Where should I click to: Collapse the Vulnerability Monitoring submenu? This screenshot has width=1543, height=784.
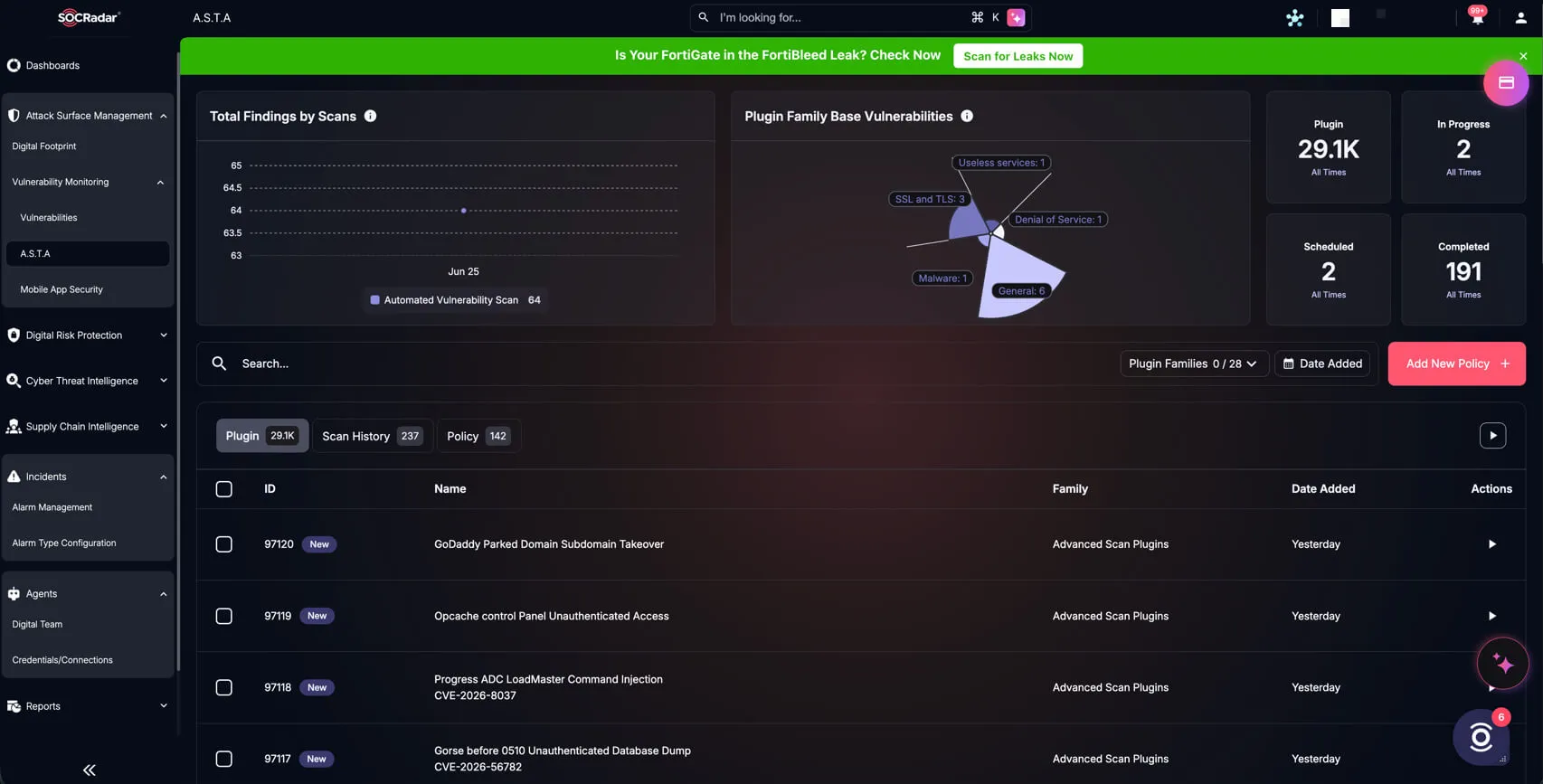point(161,182)
